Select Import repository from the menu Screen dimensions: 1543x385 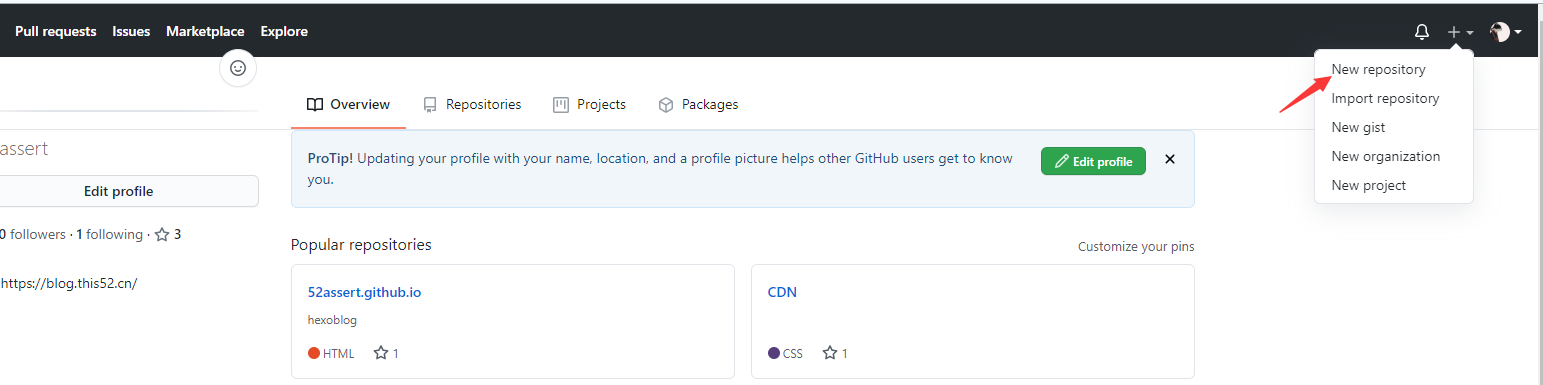(1394, 99)
